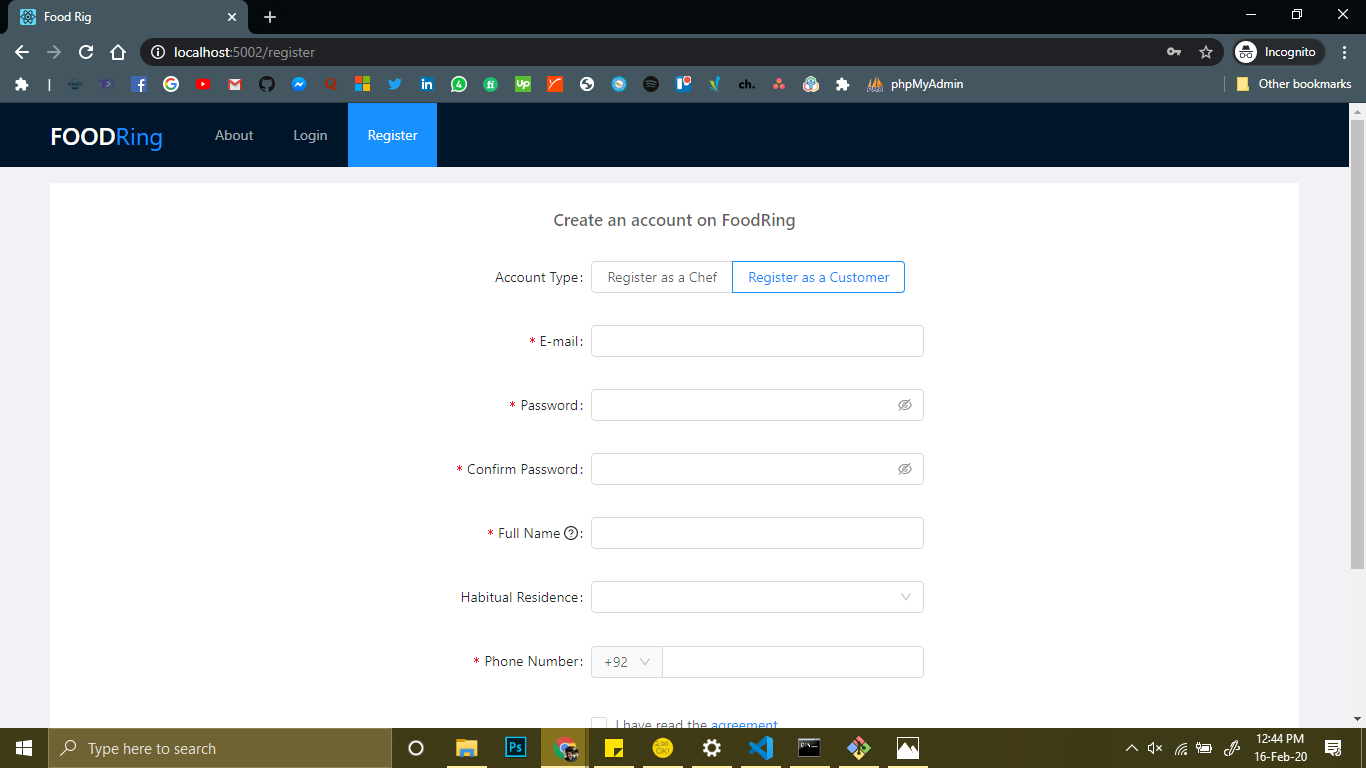The image size is (1366, 768).
Task: Open Chrome's three-dot menu
Action: tap(1345, 52)
